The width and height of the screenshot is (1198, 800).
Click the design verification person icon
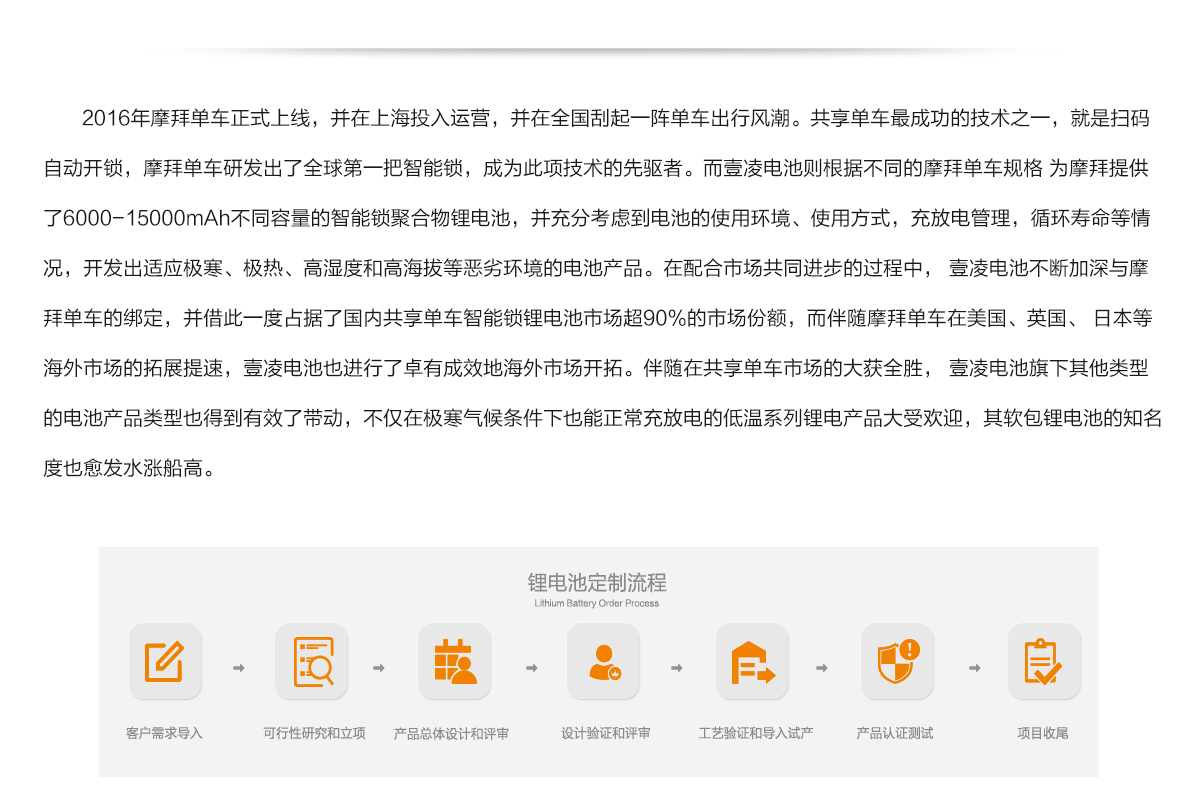coord(603,661)
